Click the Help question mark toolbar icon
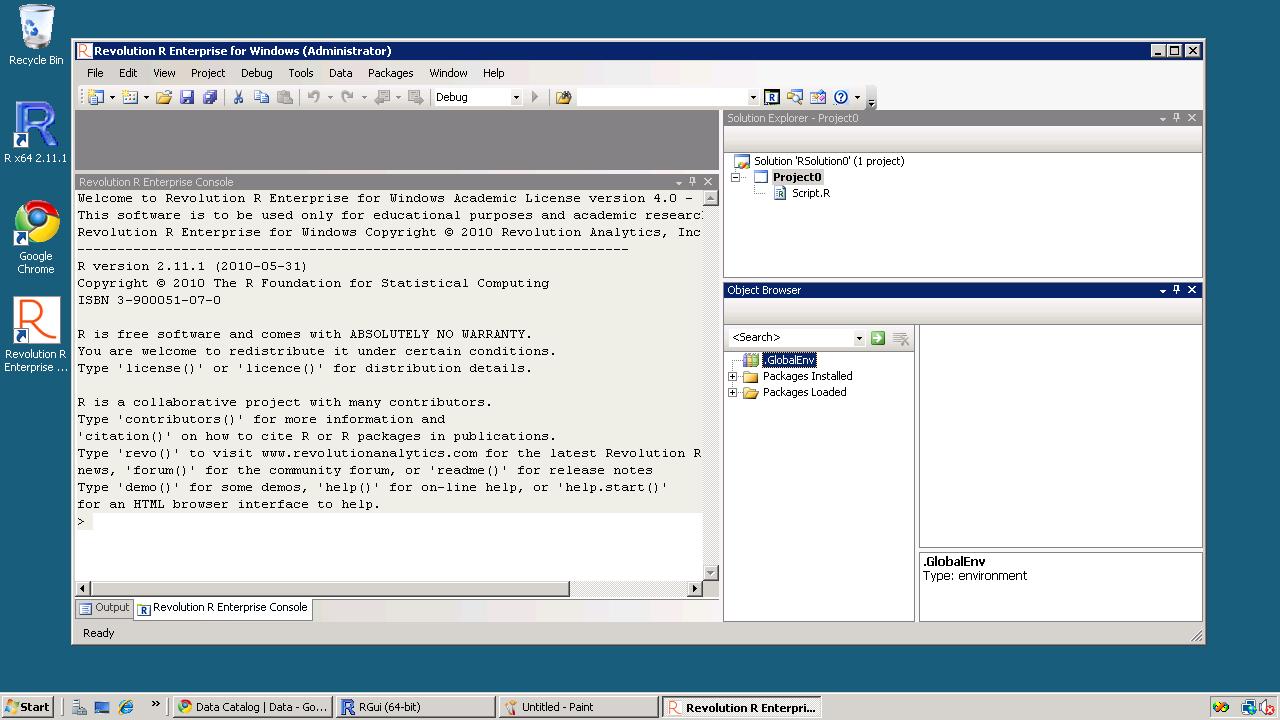This screenshot has height=720, width=1280. coord(841,97)
